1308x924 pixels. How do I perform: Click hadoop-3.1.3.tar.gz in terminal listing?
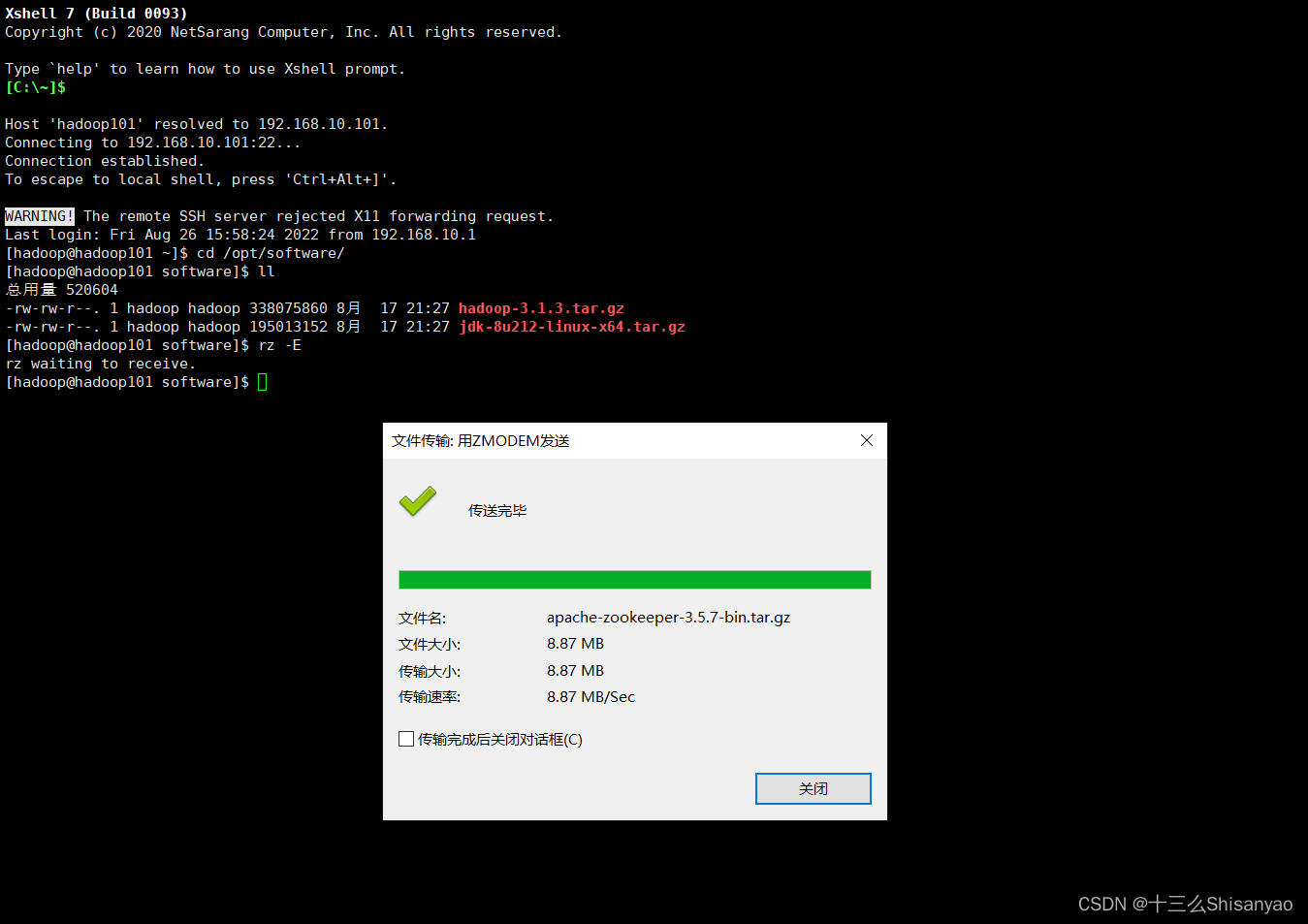(x=541, y=308)
